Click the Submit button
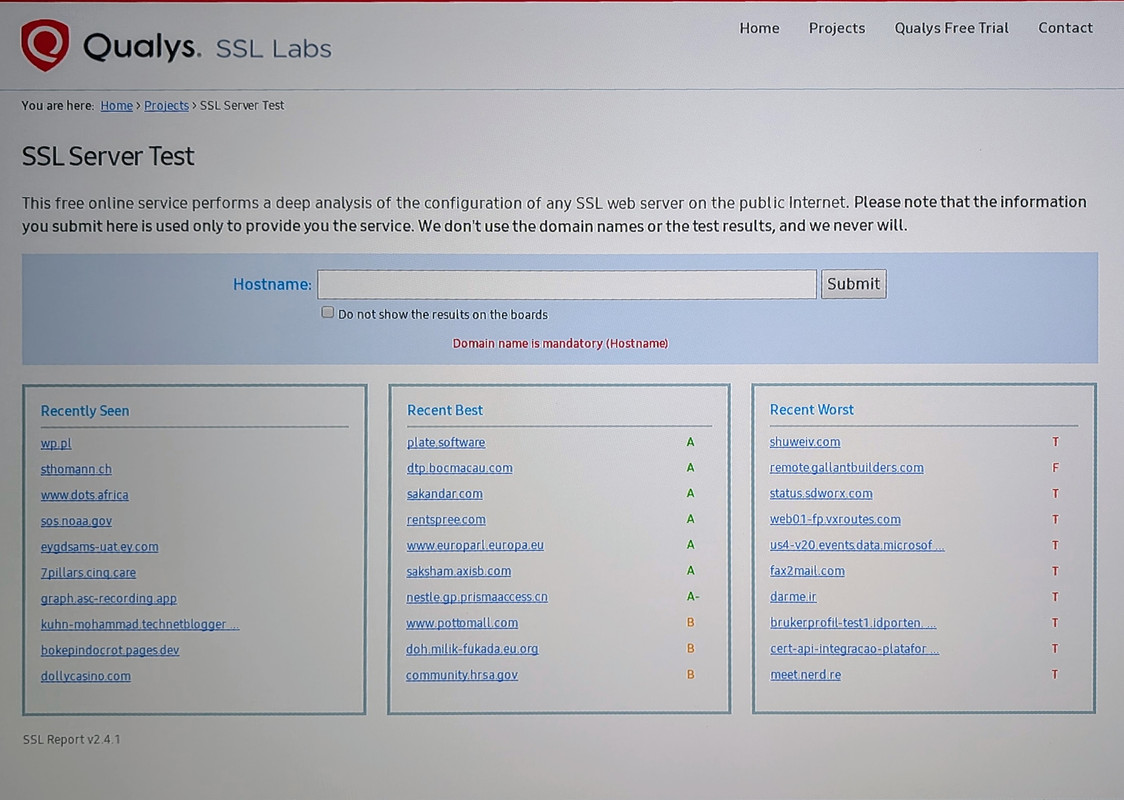 pyautogui.click(x=853, y=284)
